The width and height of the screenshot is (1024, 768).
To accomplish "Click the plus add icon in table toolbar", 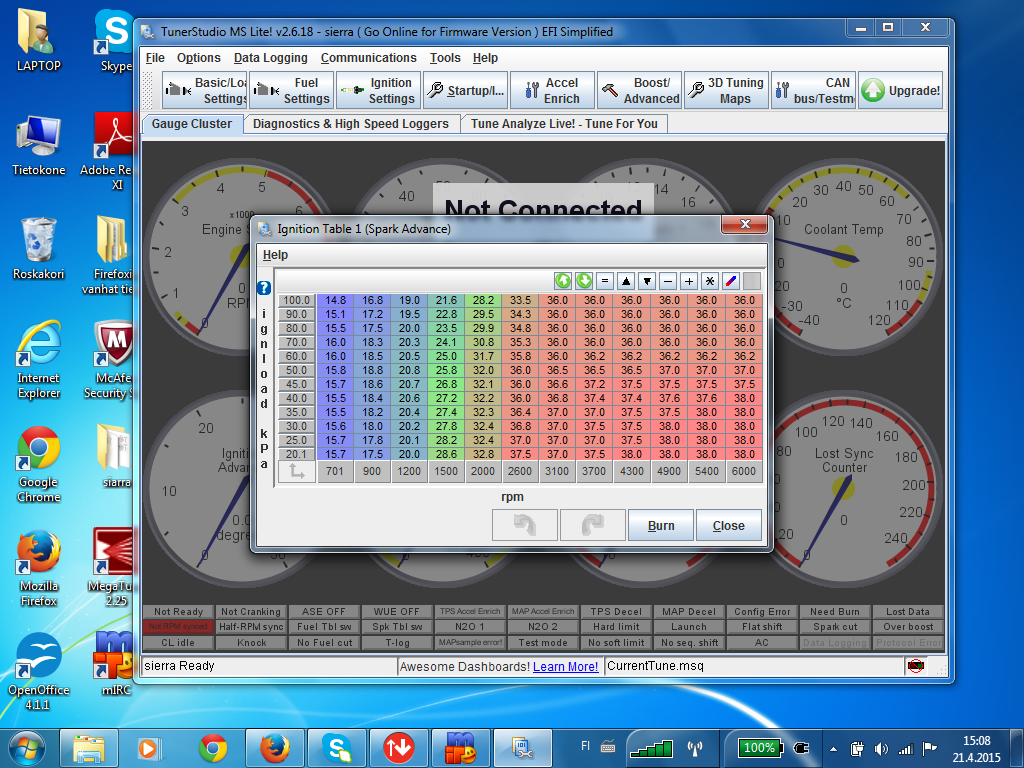I will (x=688, y=281).
